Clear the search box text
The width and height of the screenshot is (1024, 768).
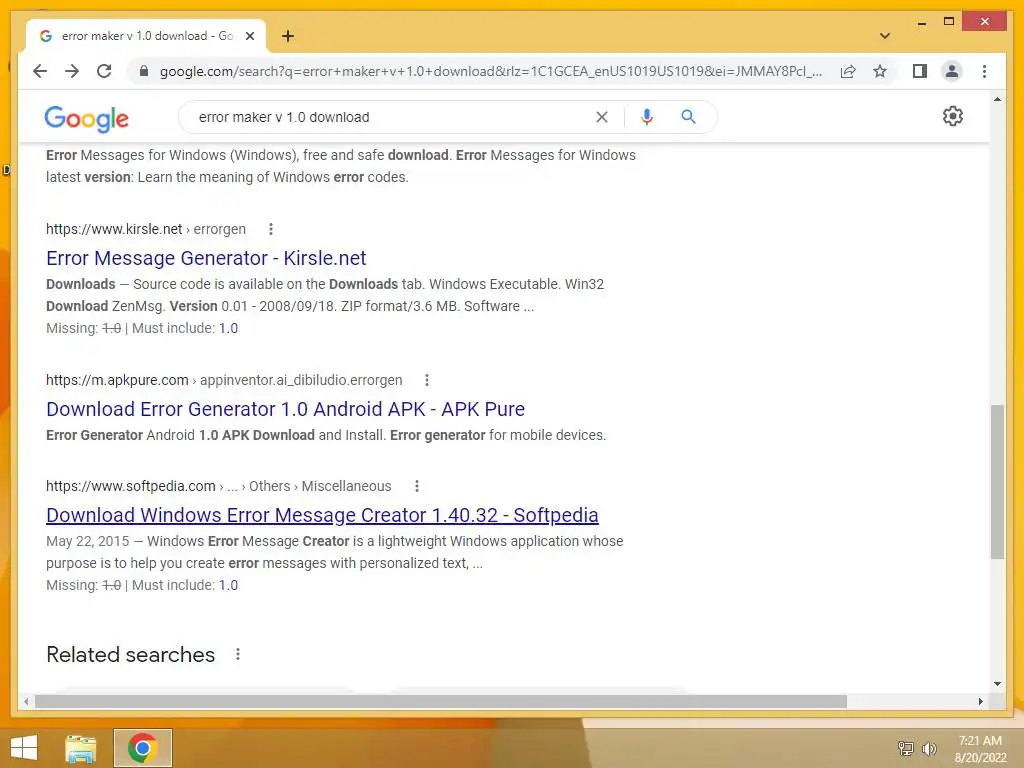[x=601, y=117]
